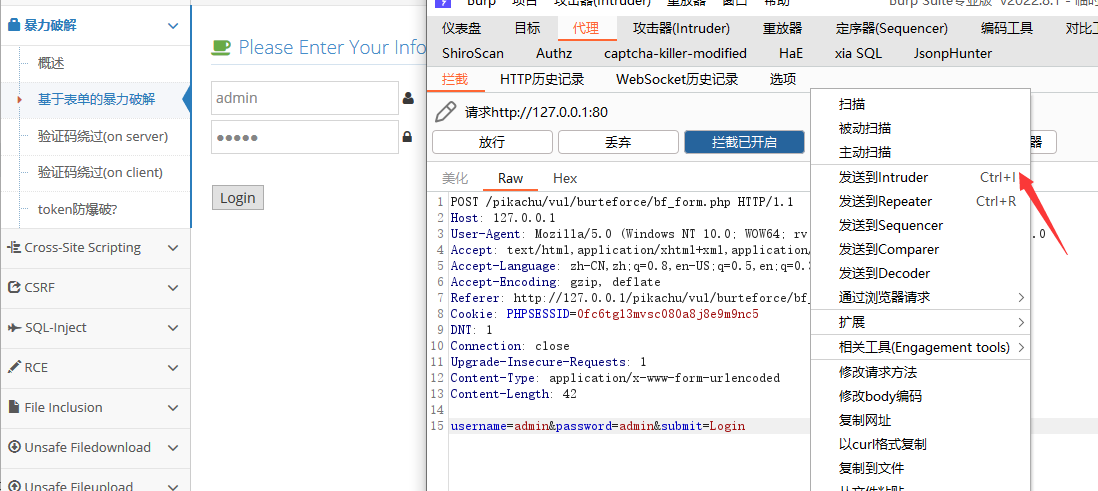Click the coffee cup icon in form header
Viewport: 1098px width, 491px height.
pyautogui.click(x=221, y=47)
